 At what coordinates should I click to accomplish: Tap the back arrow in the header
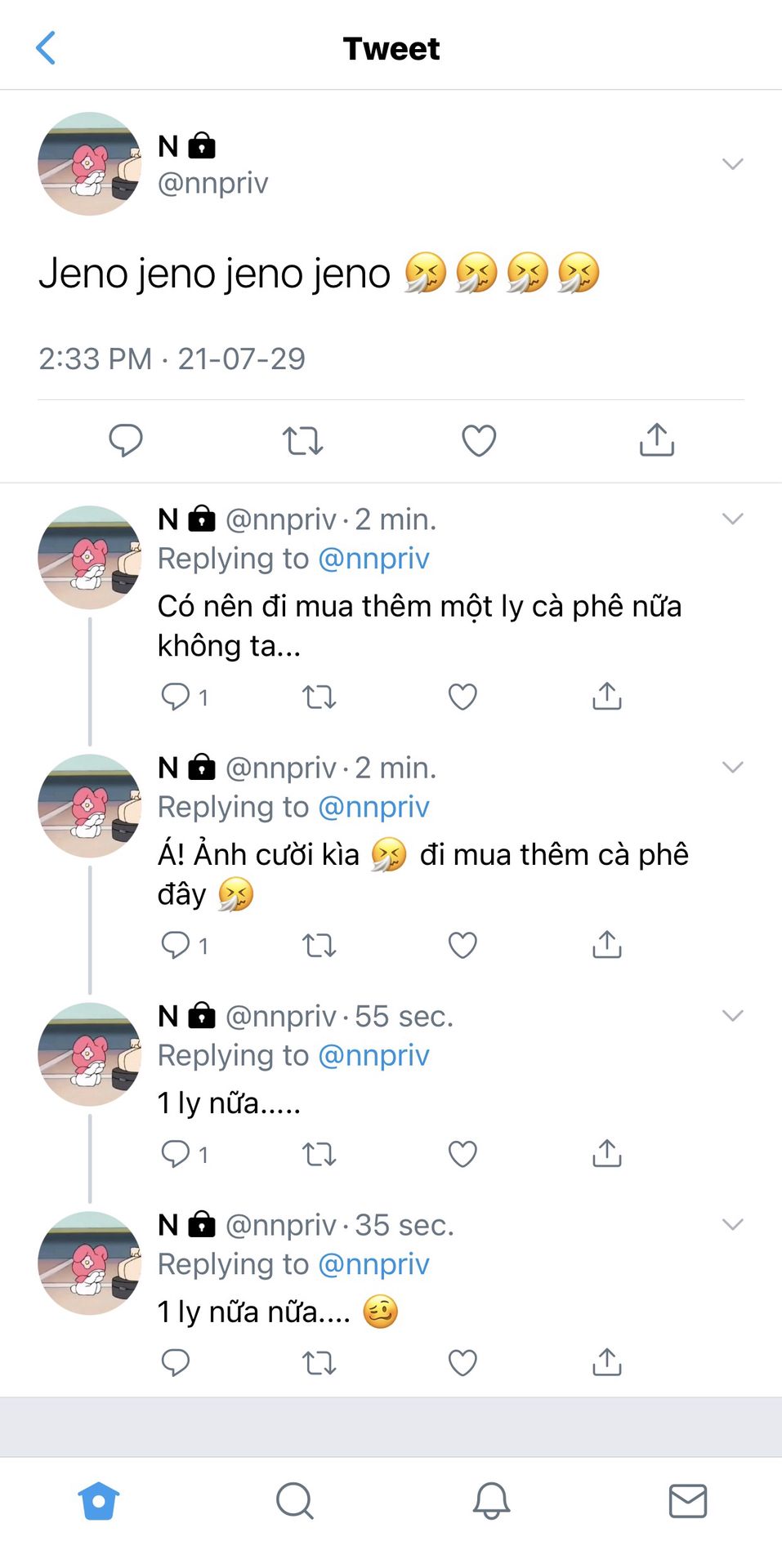(47, 48)
